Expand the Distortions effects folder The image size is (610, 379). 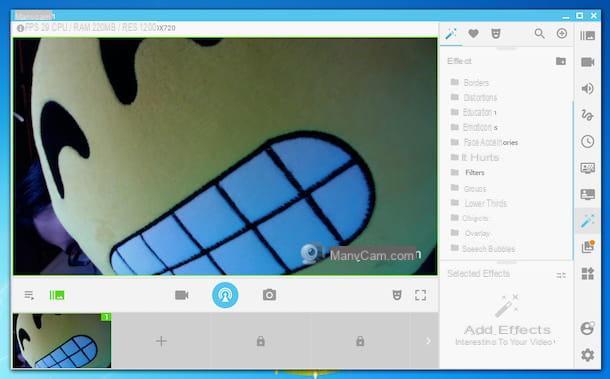point(473,97)
